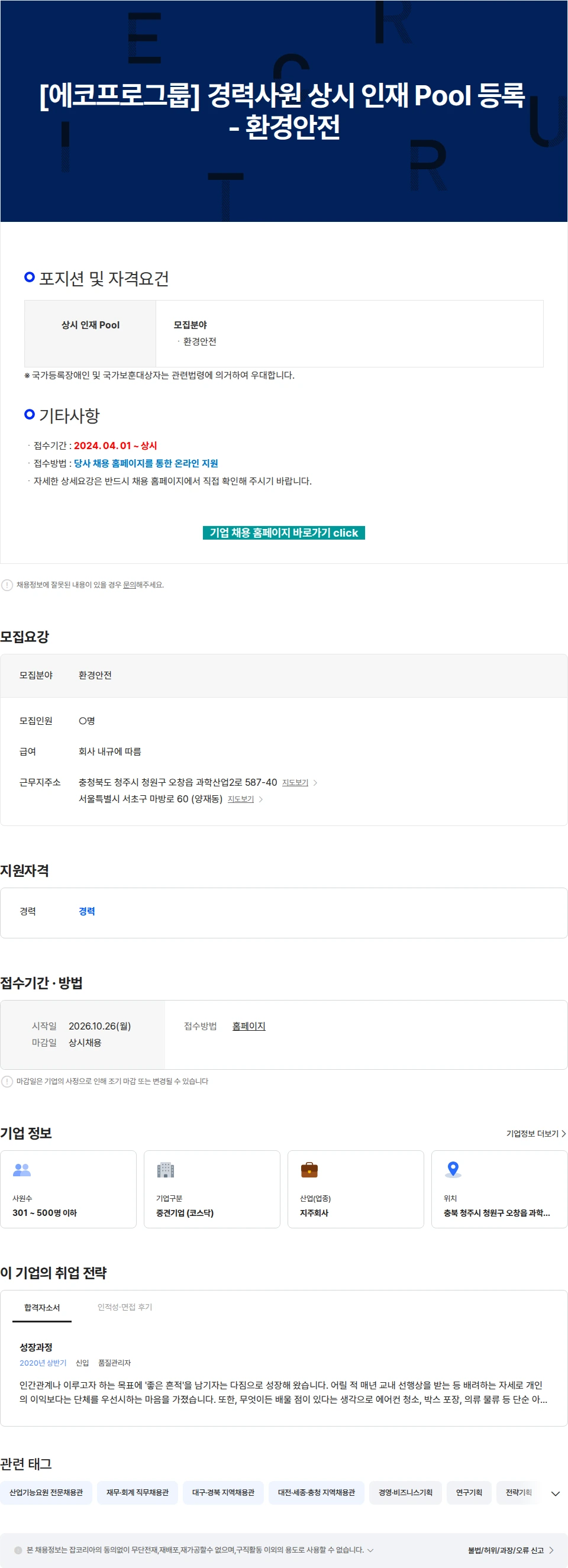Click the blue circle bullet before 기타사항
Image resolution: width=568 pixels, height=1568 pixels.
[x=29, y=414]
